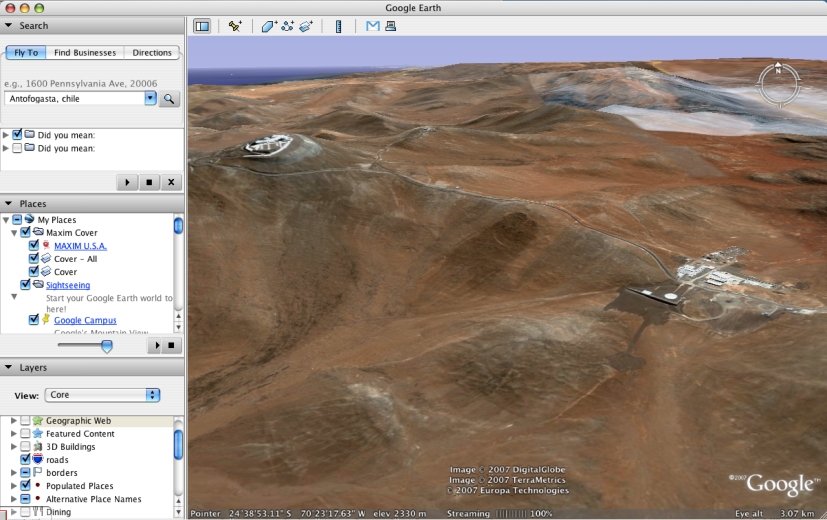The height and width of the screenshot is (520, 827).
Task: Play the search results tour
Action: [127, 182]
